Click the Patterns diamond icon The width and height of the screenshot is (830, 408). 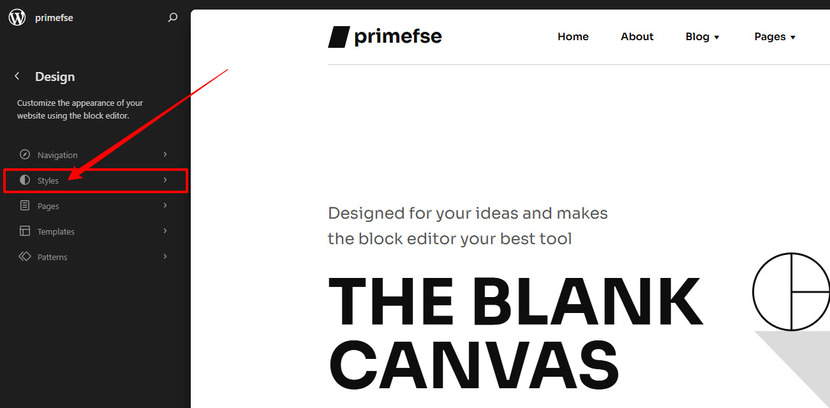(24, 256)
